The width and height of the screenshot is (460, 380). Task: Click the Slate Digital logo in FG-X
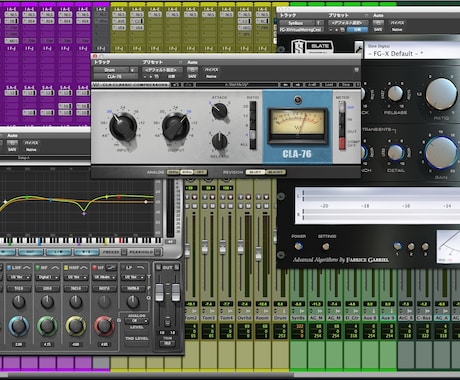[x=312, y=47]
